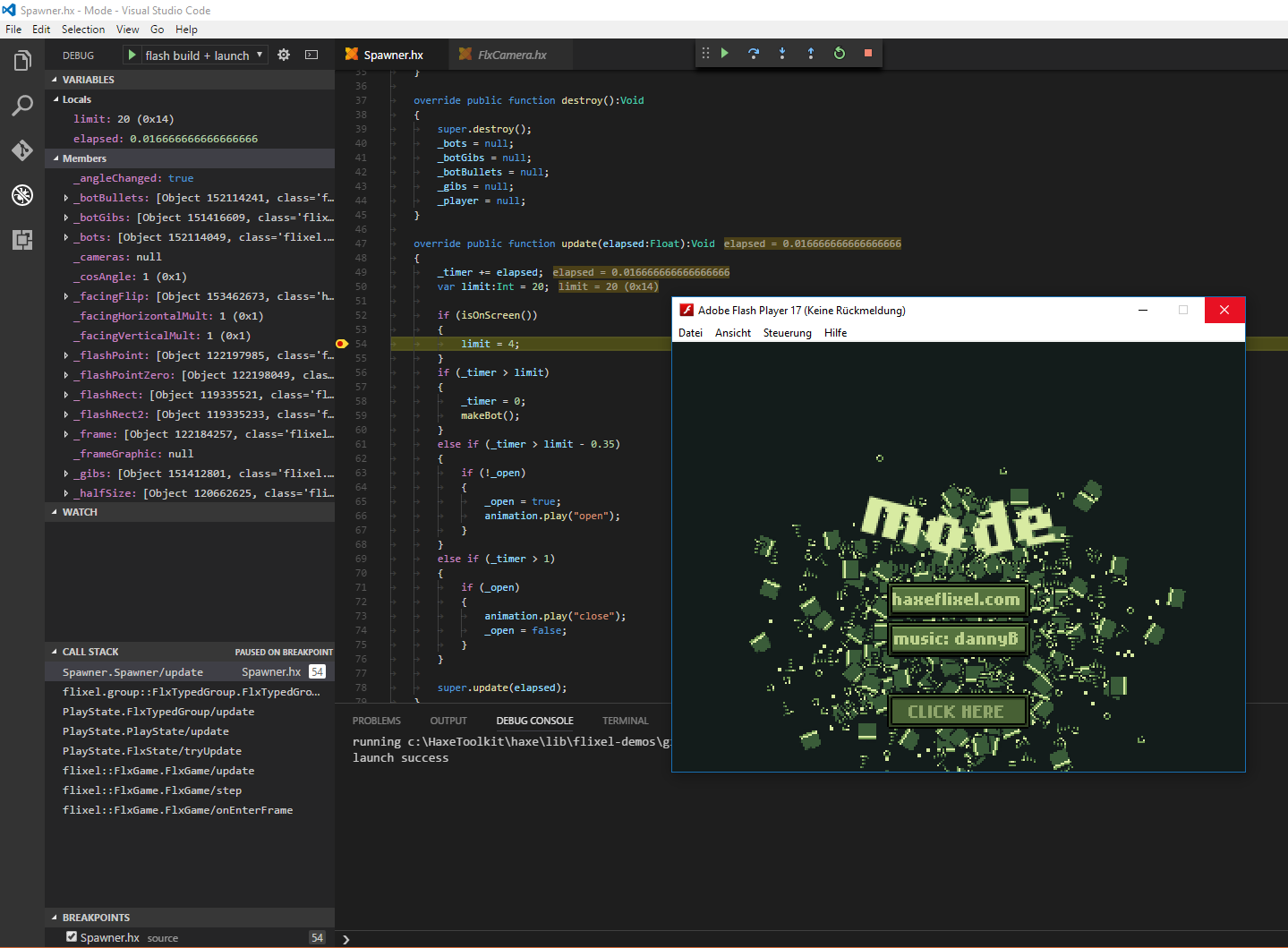Open launch.json via gear icon

click(284, 56)
